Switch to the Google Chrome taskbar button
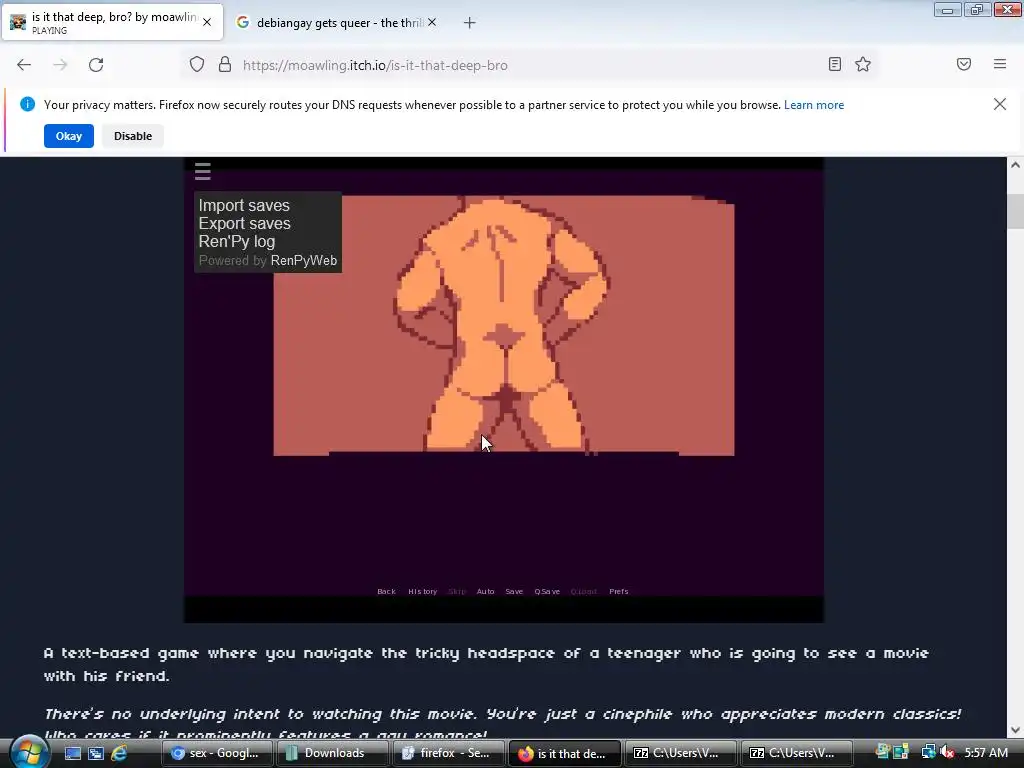The image size is (1024, 768). (x=217, y=753)
